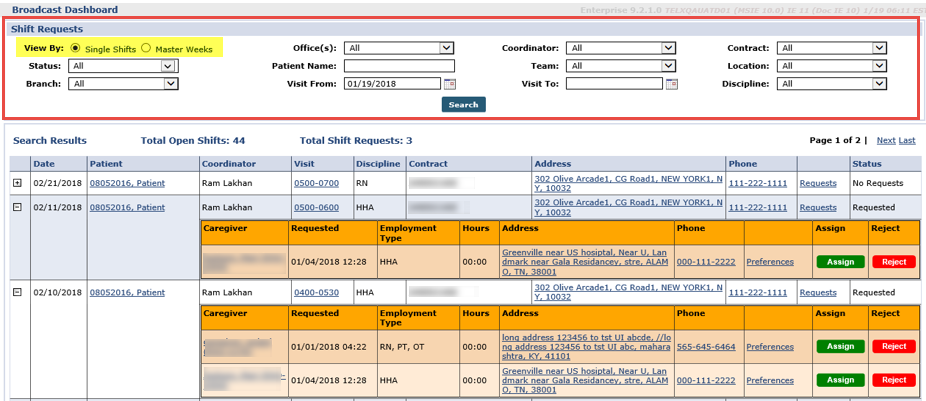Open the 0500-0700 visit link

click(316, 183)
